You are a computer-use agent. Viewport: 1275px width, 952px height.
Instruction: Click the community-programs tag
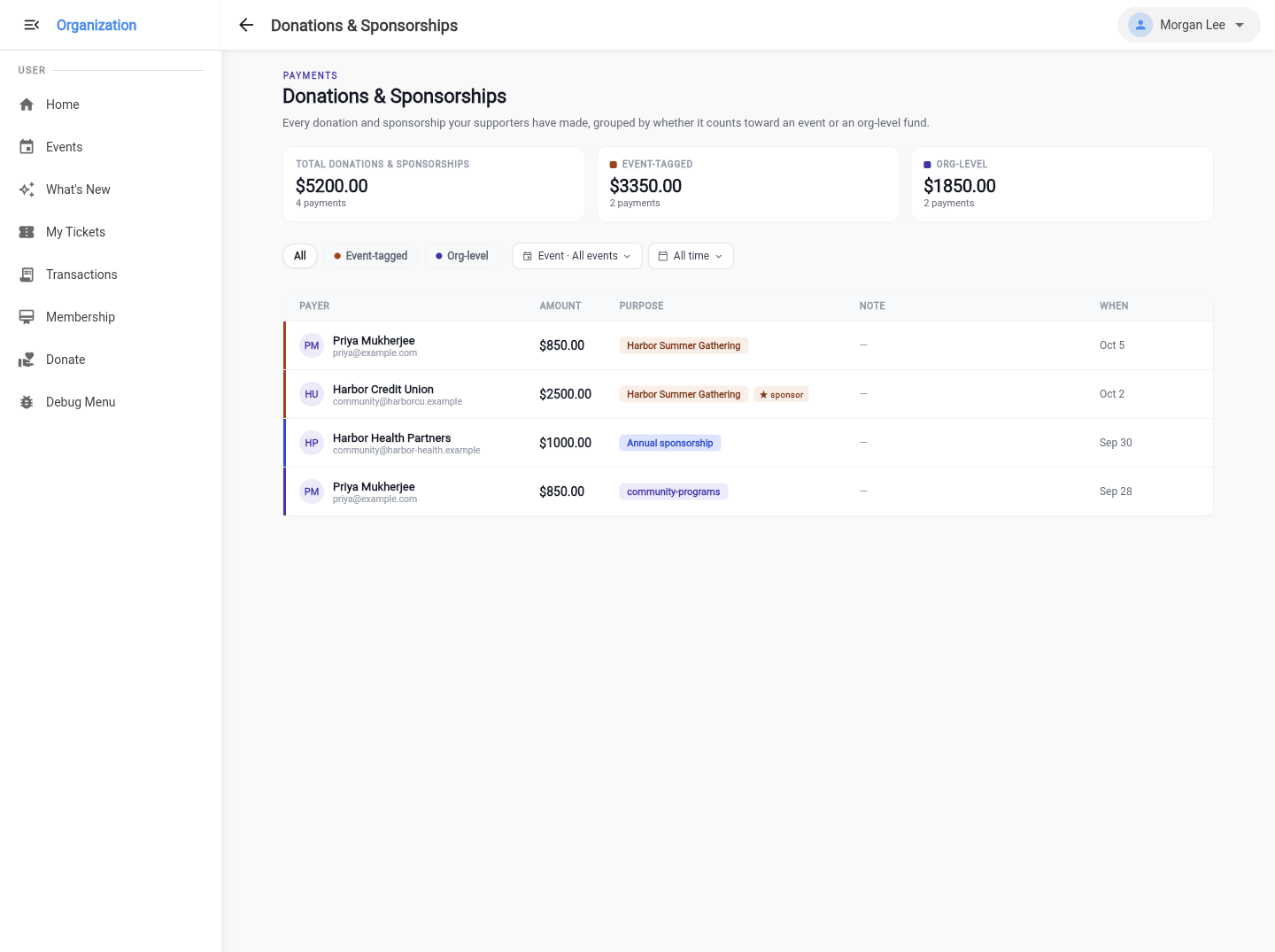click(x=674, y=491)
